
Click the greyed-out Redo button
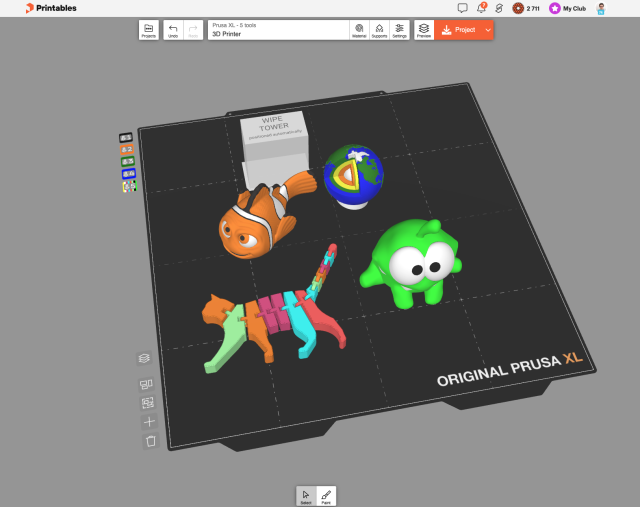pos(193,30)
